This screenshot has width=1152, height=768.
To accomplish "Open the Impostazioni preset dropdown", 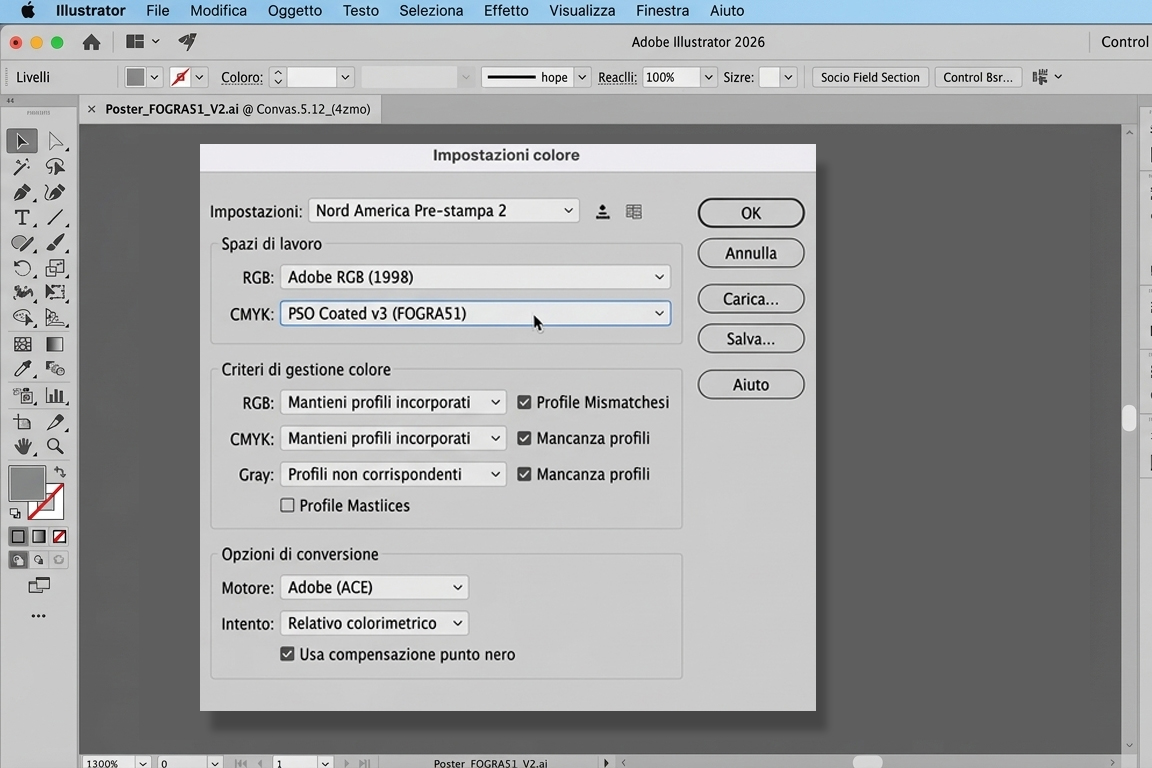I will tap(444, 211).
